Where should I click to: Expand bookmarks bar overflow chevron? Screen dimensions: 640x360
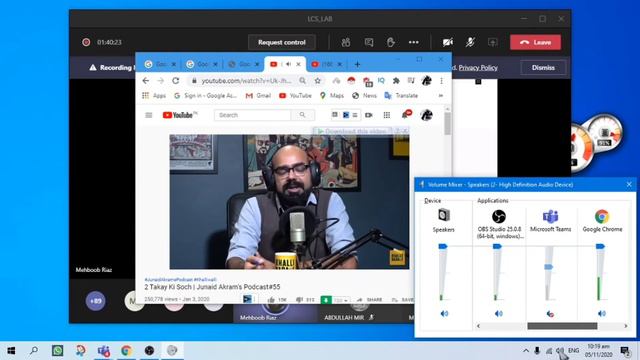[441, 96]
